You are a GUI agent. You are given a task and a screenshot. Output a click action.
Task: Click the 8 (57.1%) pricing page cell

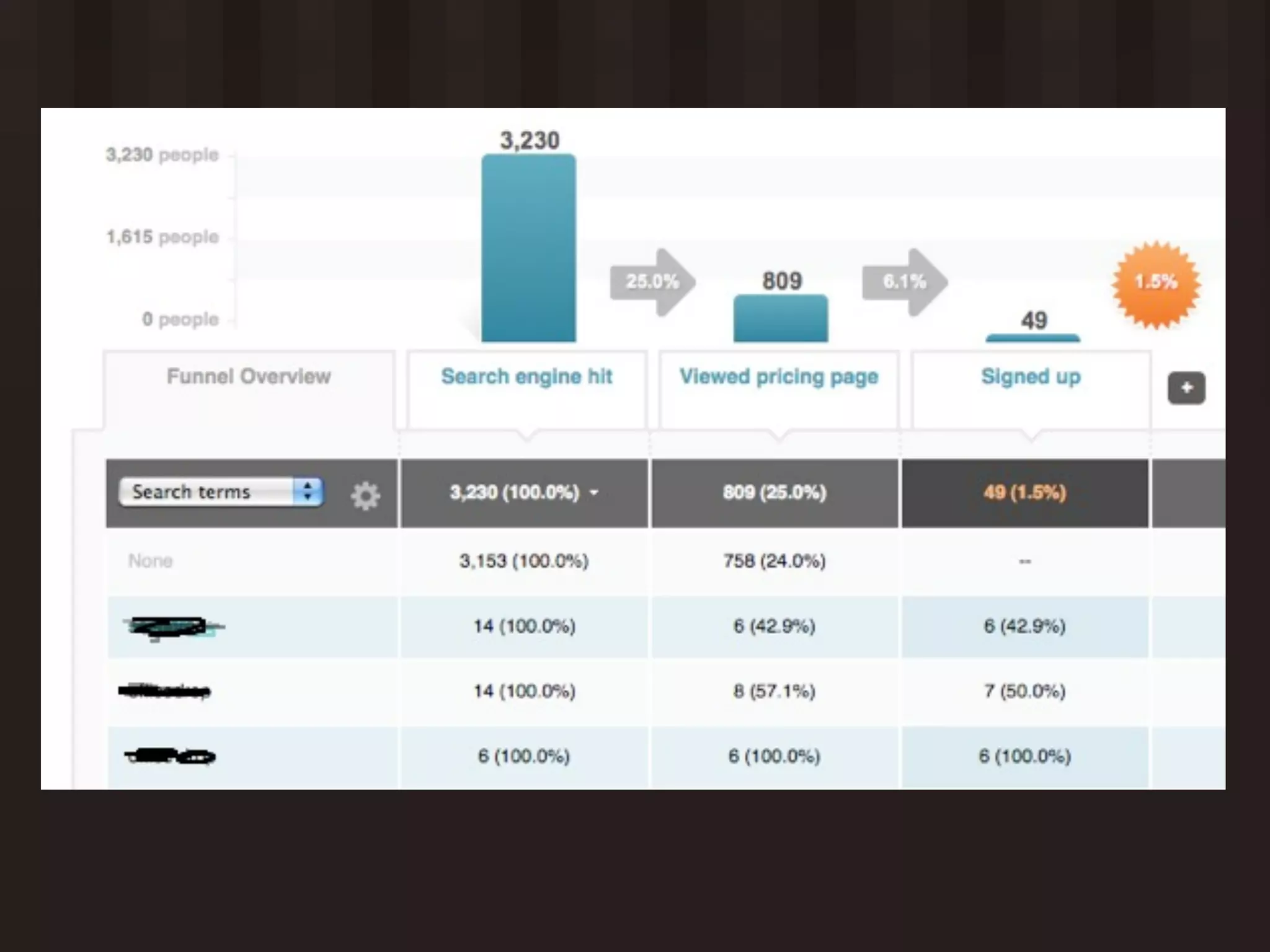coord(775,691)
